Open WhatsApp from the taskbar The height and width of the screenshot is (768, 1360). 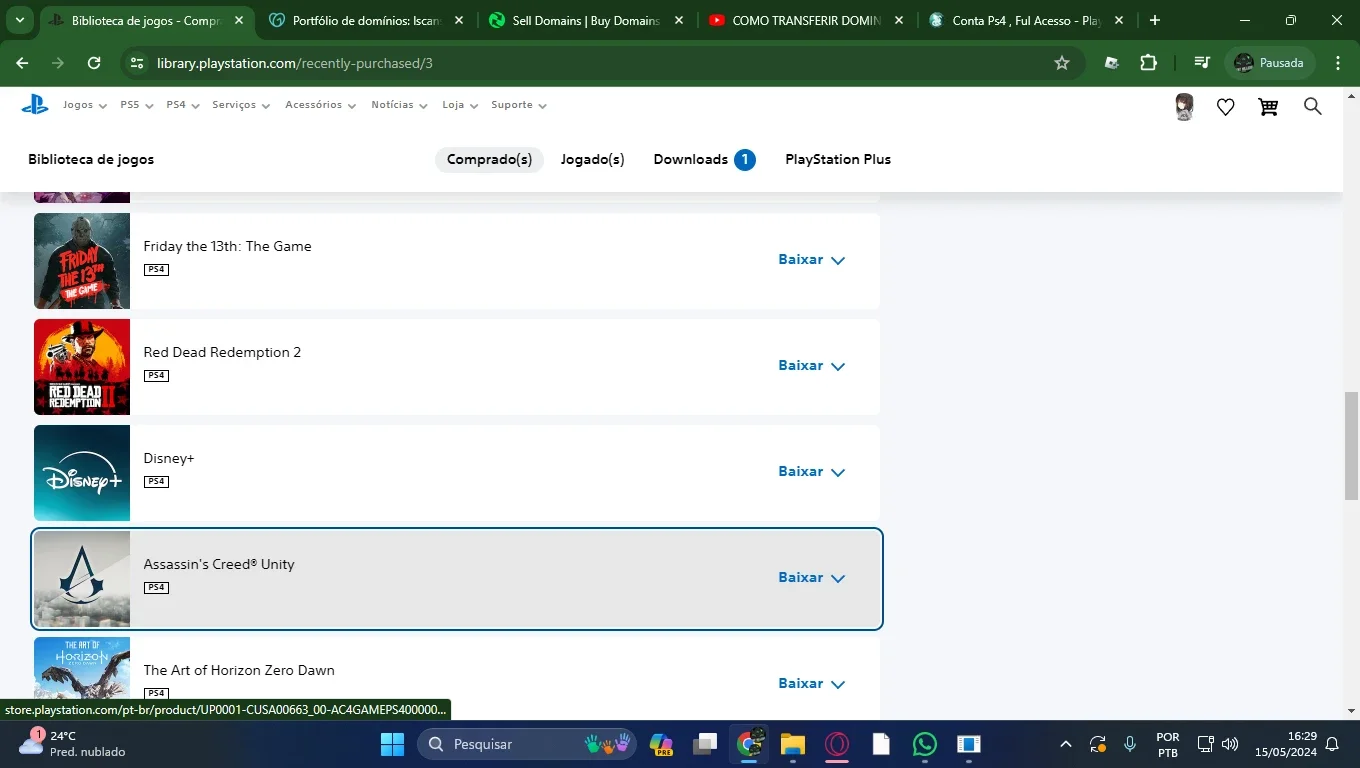pyautogui.click(x=925, y=744)
